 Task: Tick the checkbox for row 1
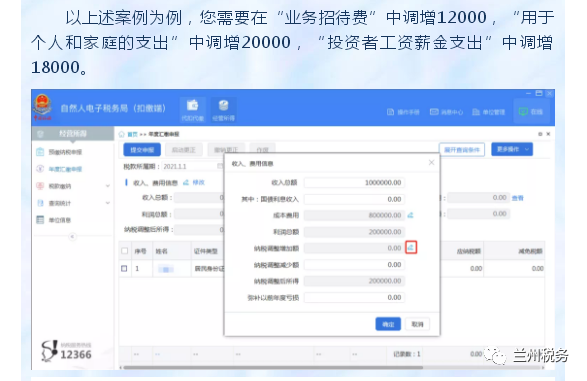124,269
